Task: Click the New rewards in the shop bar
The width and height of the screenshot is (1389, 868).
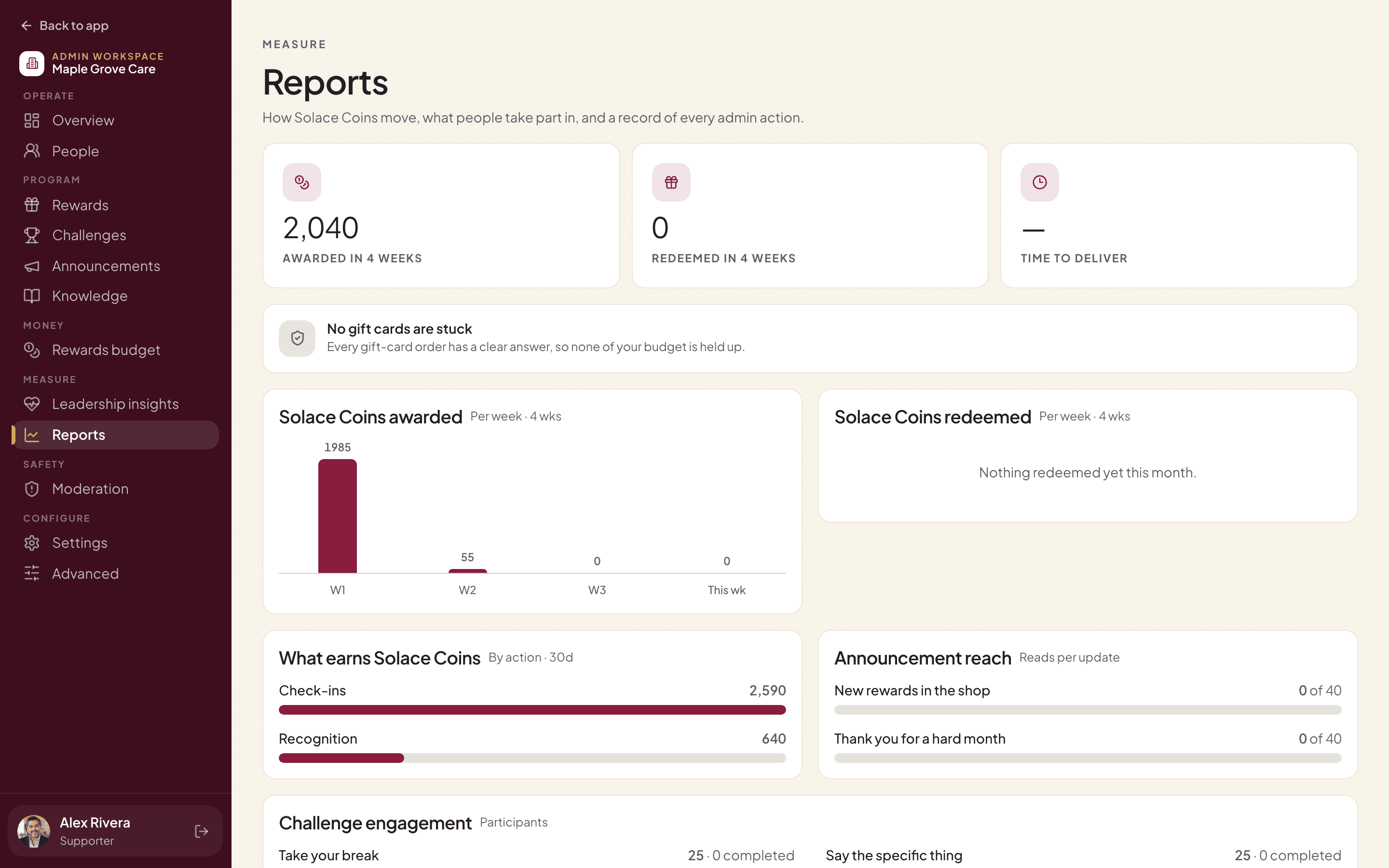Action: pyautogui.click(x=1087, y=709)
